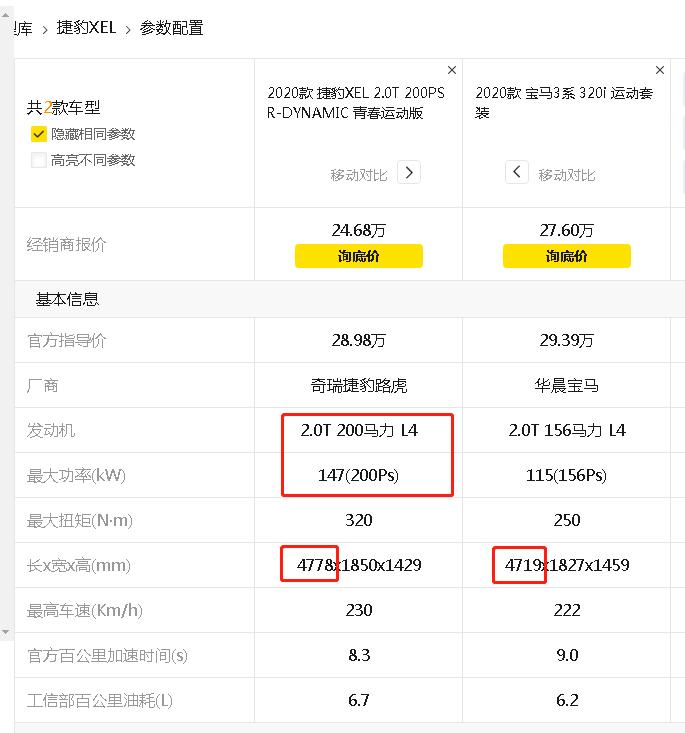Click the 147(200Ps) power value
The width and height of the screenshot is (685, 733).
pyautogui.click(x=359, y=475)
